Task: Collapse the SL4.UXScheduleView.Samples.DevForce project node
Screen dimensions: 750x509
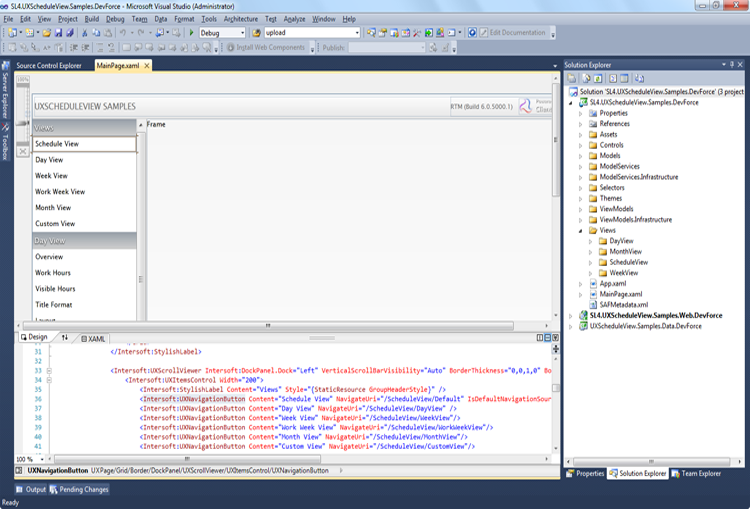Action: (x=571, y=103)
